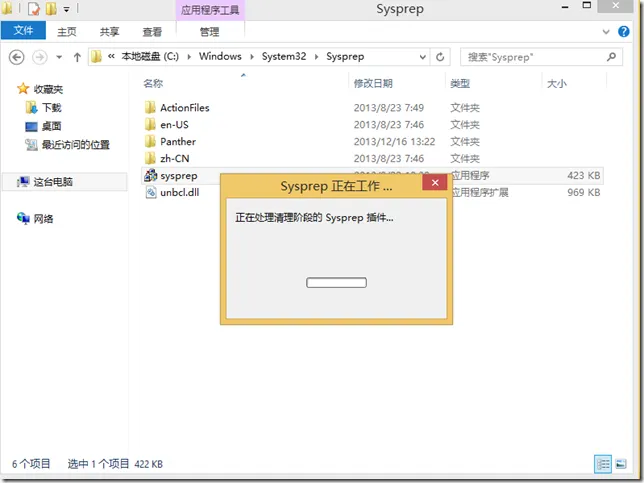Click Windows in the address path

pos(220,57)
